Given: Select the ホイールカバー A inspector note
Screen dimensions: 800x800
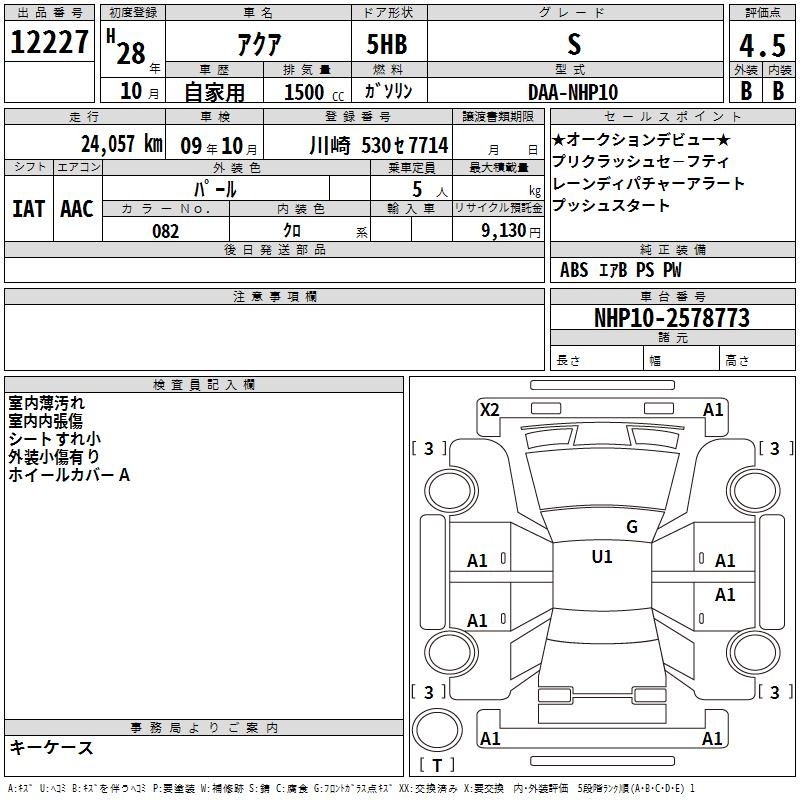Looking at the screenshot, I should (x=69, y=475).
